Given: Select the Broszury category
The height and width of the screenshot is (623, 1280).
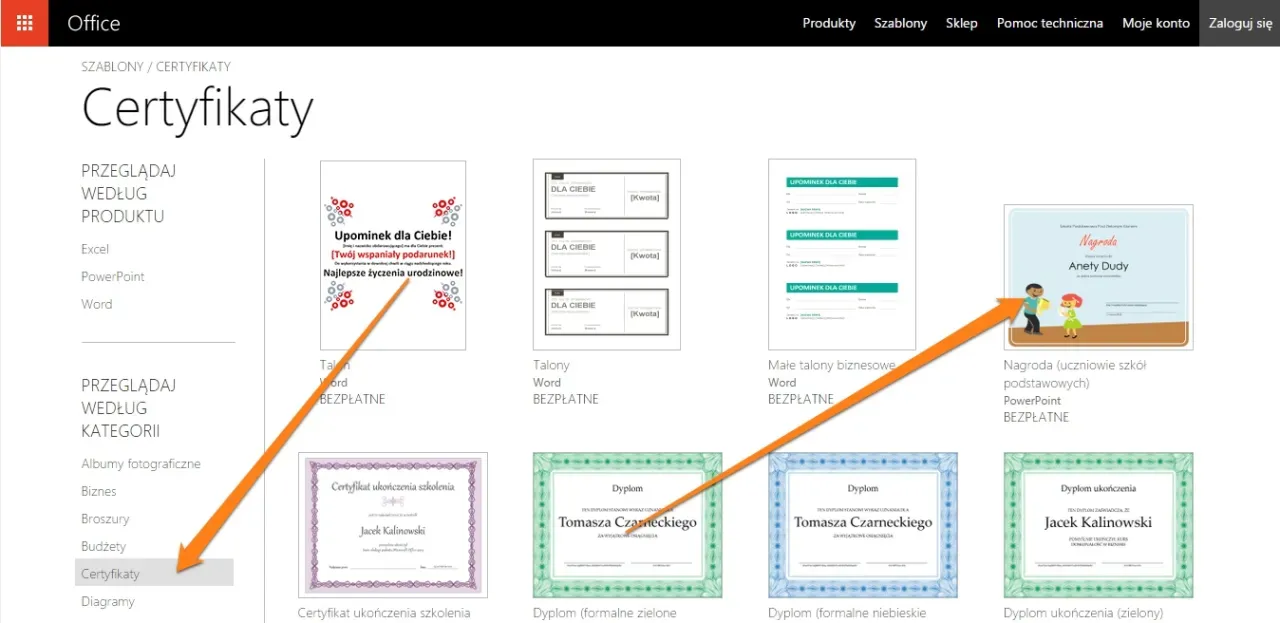Looking at the screenshot, I should click(x=105, y=519).
